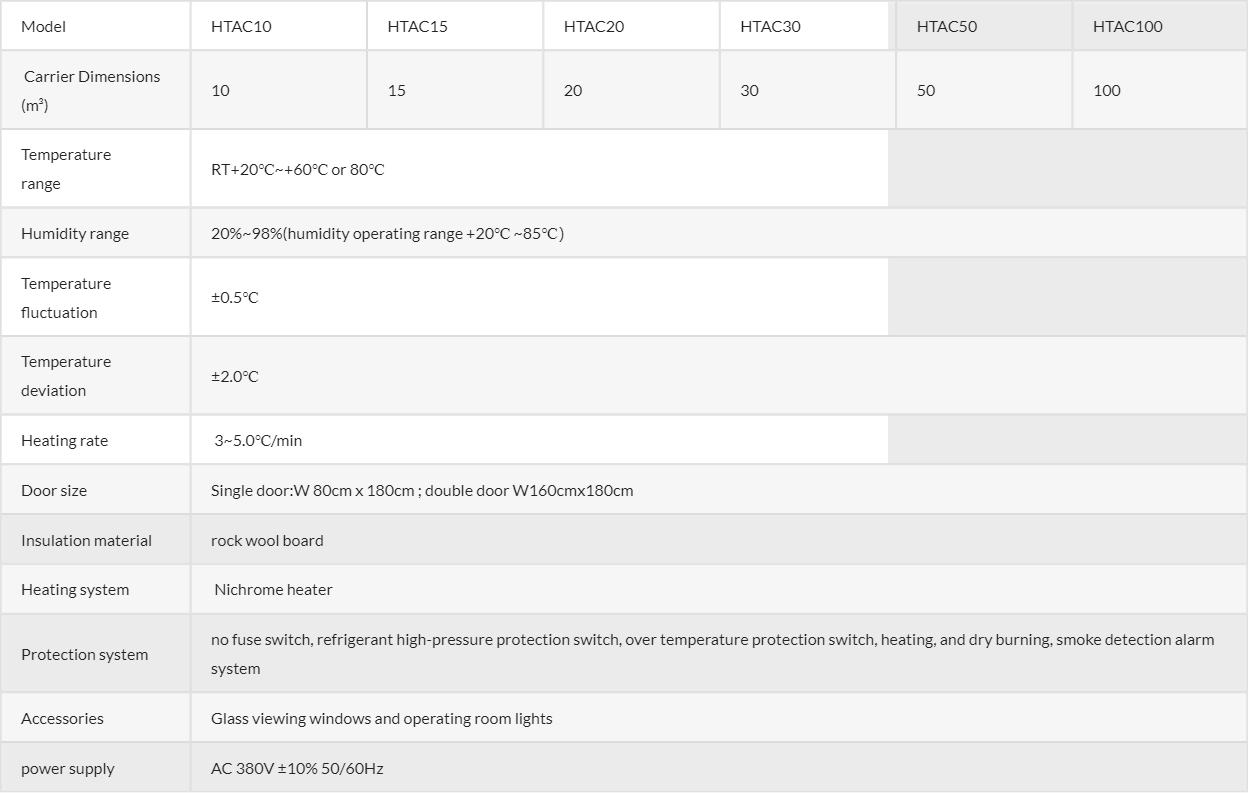Select the HTAC30 header cell
The width and height of the screenshot is (1248, 793).
click(x=804, y=26)
